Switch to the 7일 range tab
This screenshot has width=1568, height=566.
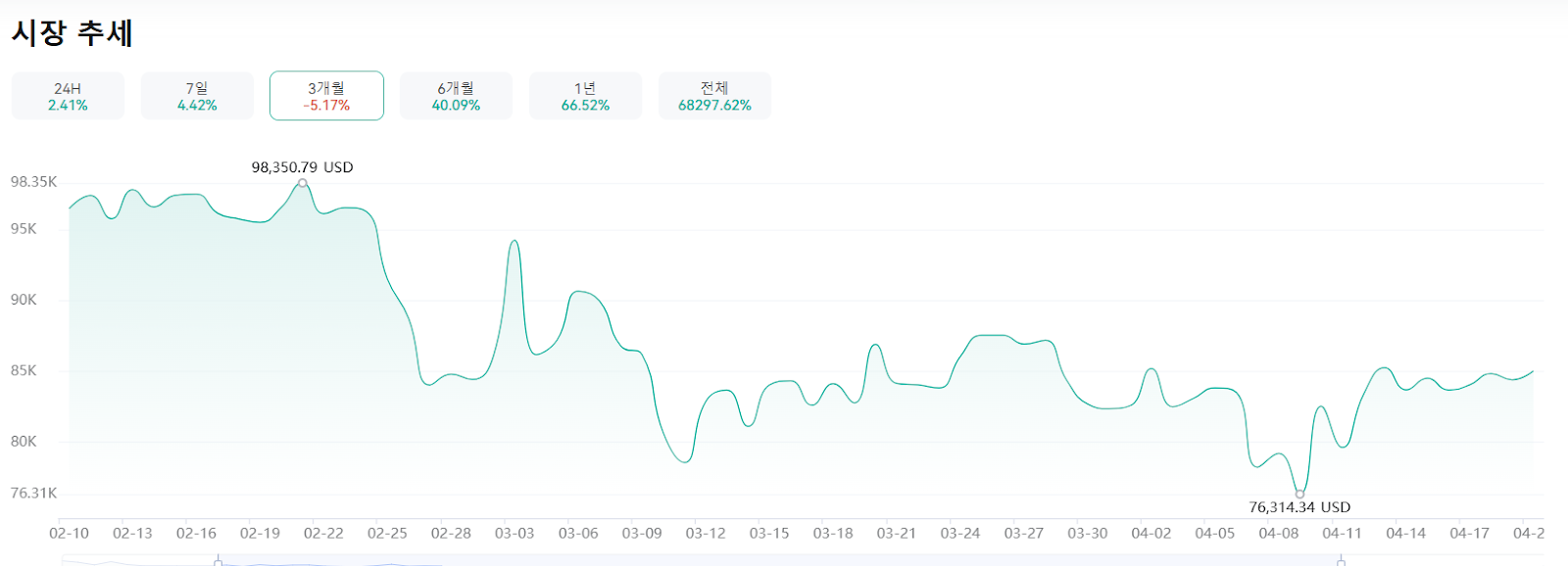(x=197, y=96)
